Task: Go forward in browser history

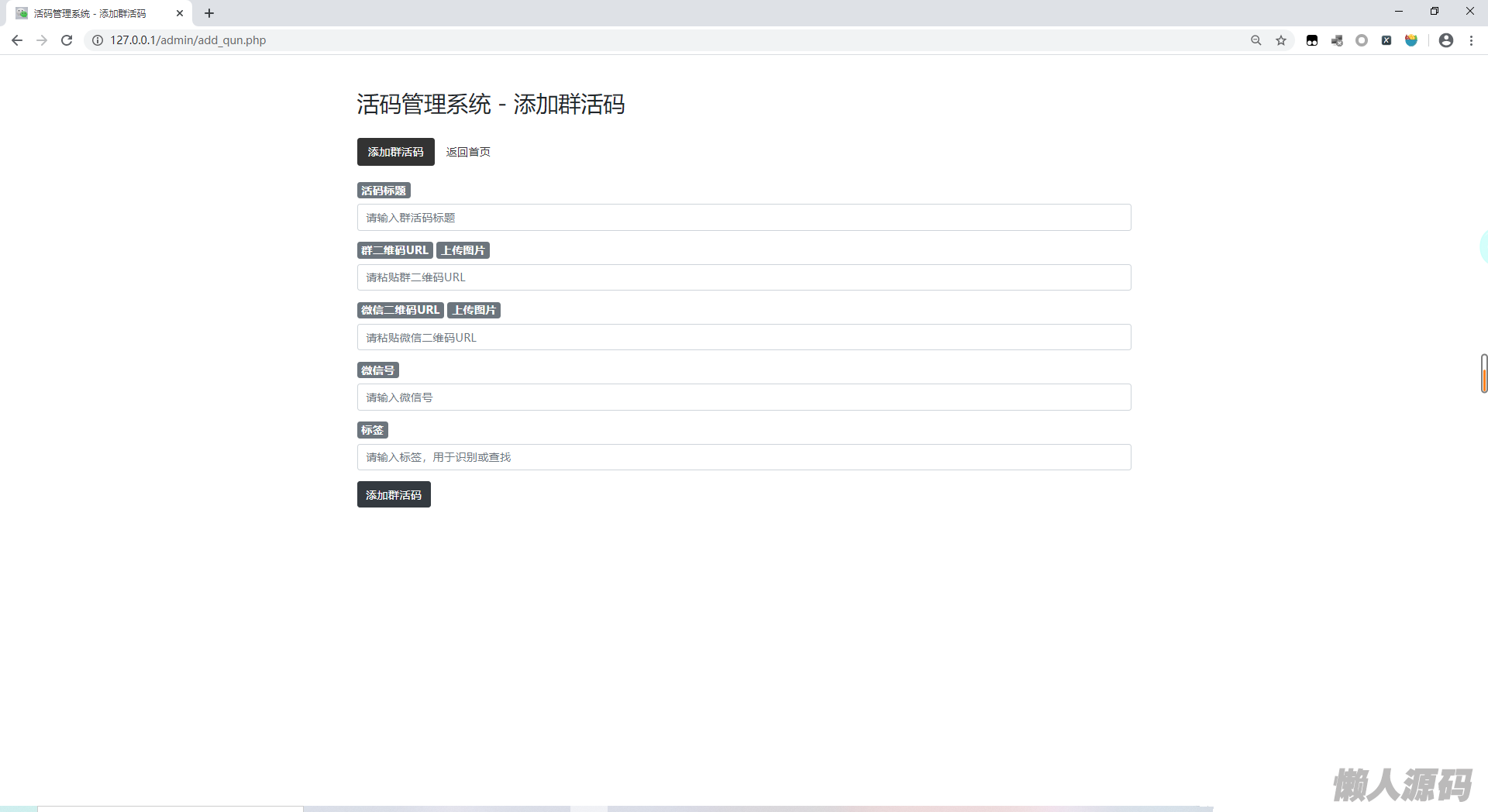Action: click(x=42, y=40)
